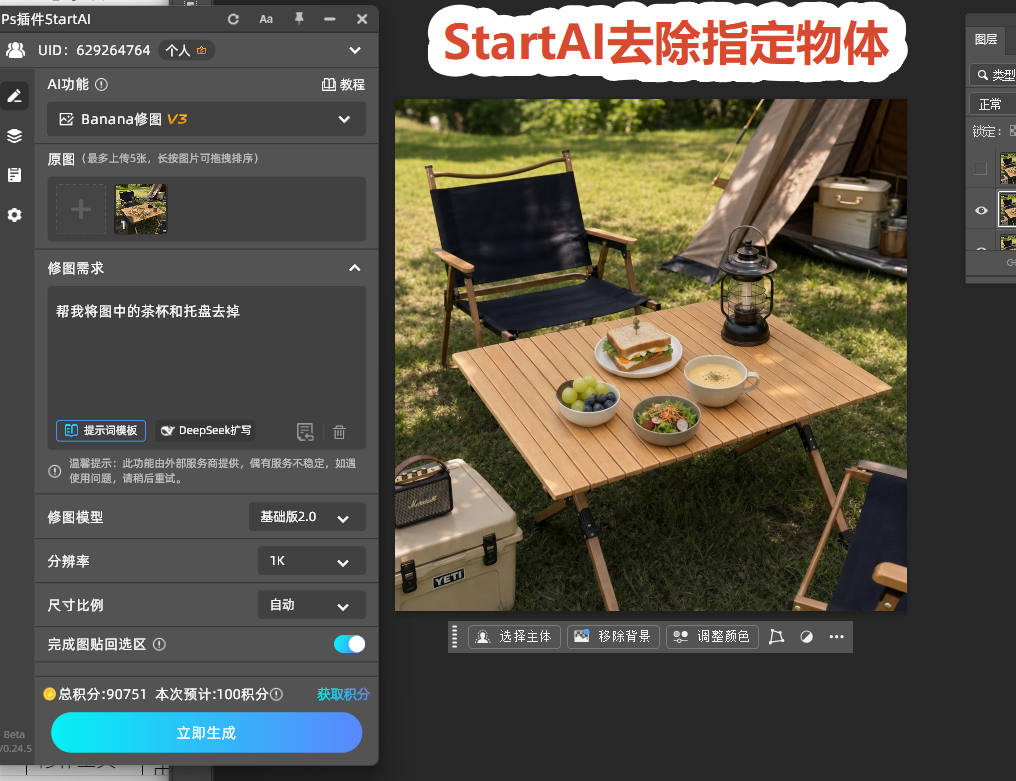The width and height of the screenshot is (1016, 781).
Task: Open the 教程 tutorial link
Action: (343, 84)
